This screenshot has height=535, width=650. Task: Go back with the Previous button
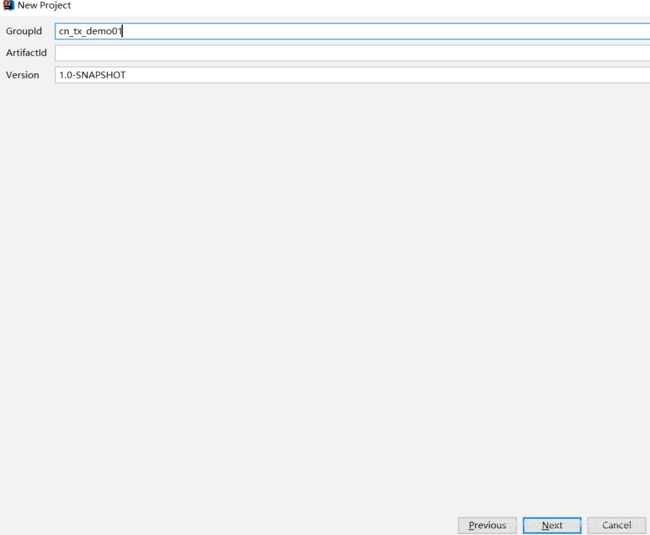point(487,525)
